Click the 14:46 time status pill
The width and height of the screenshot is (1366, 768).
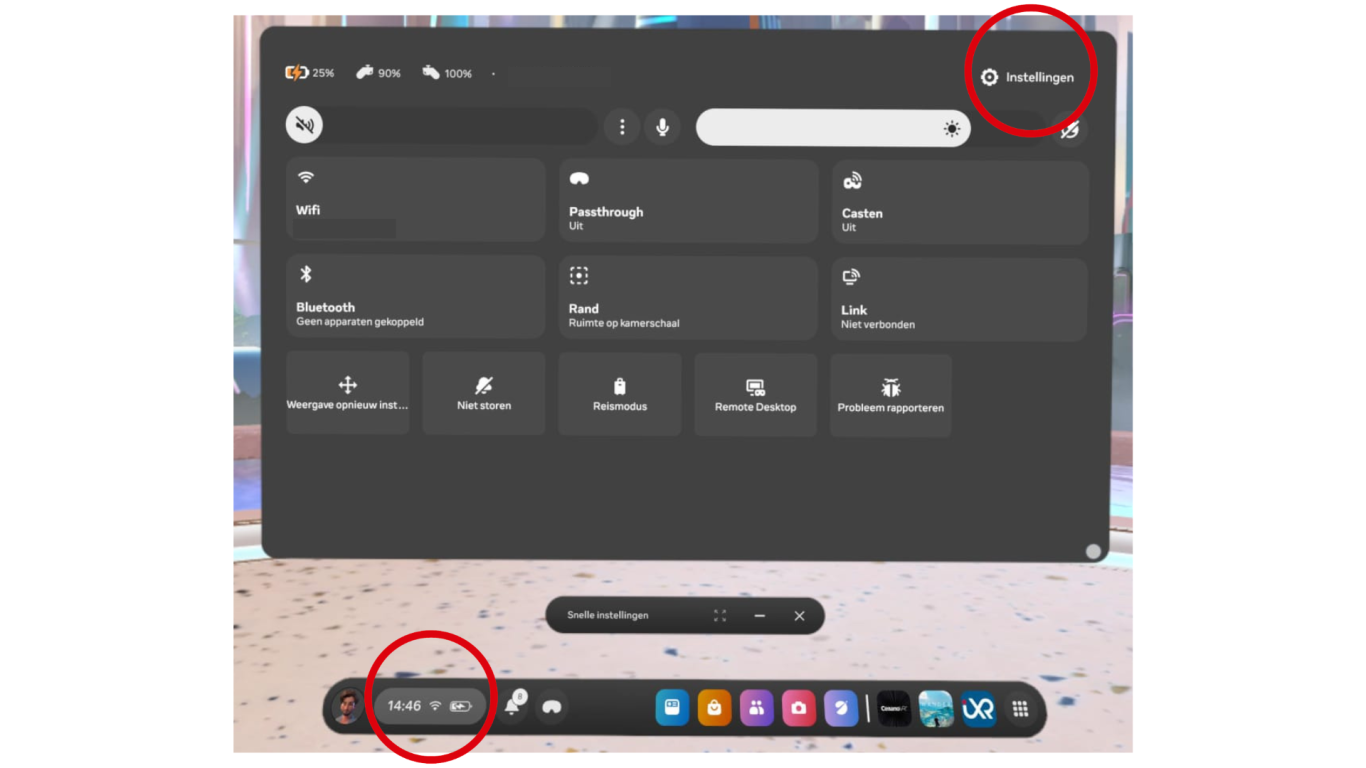[430, 706]
